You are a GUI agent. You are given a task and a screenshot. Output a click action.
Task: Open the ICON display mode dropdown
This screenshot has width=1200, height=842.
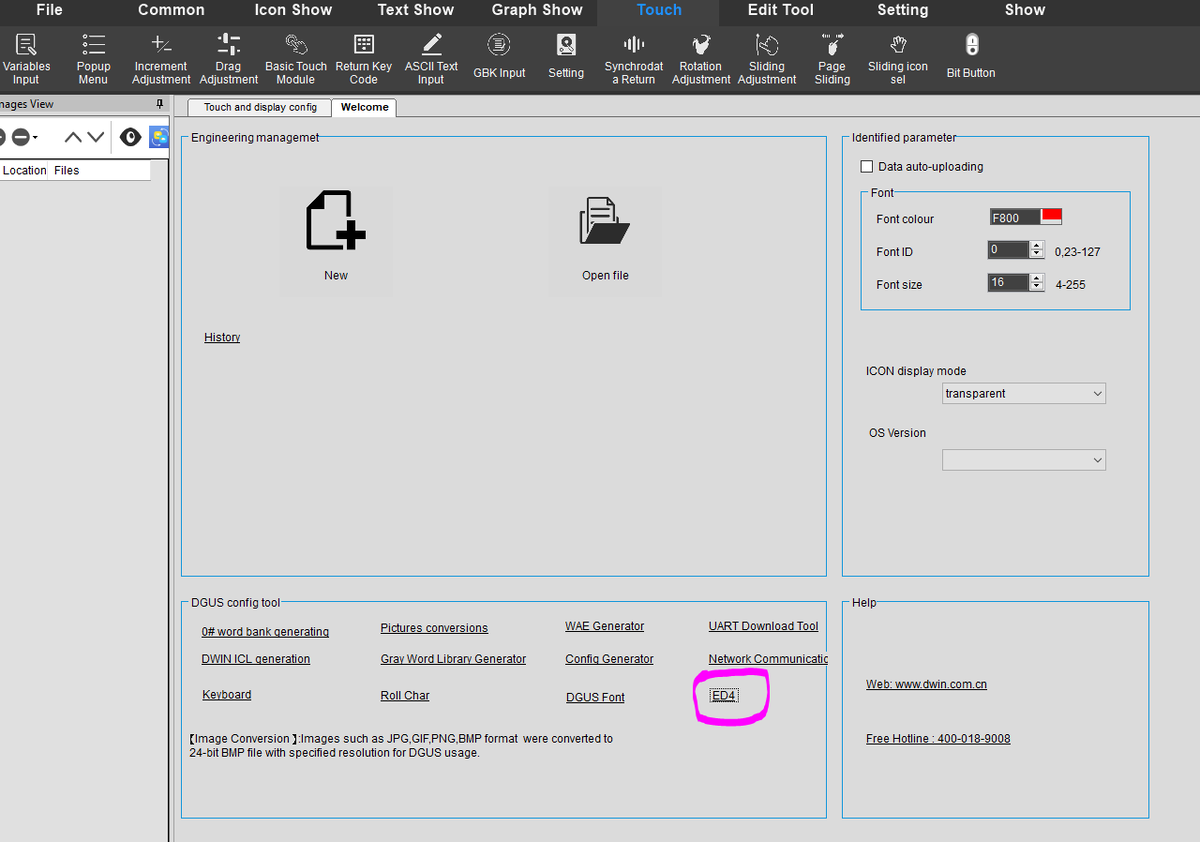pos(1024,394)
